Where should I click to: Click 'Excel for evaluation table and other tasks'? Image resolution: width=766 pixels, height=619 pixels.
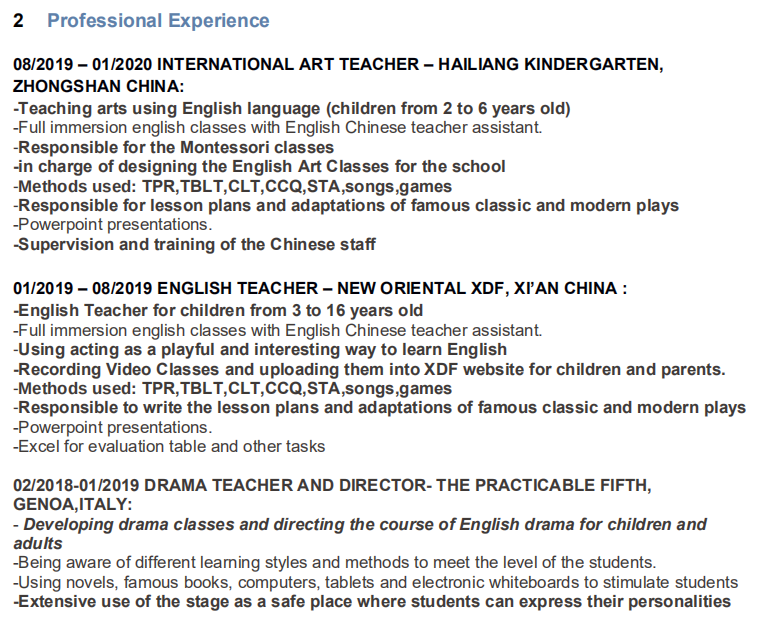[x=169, y=446]
